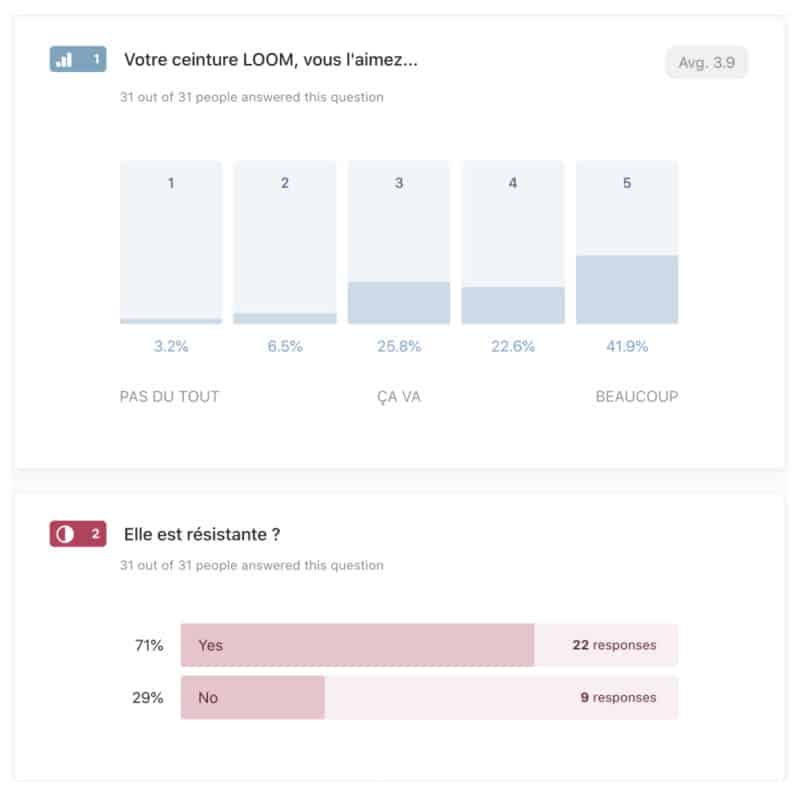
Task: Click the PAS DU TOUT scale label
Action: (169, 396)
